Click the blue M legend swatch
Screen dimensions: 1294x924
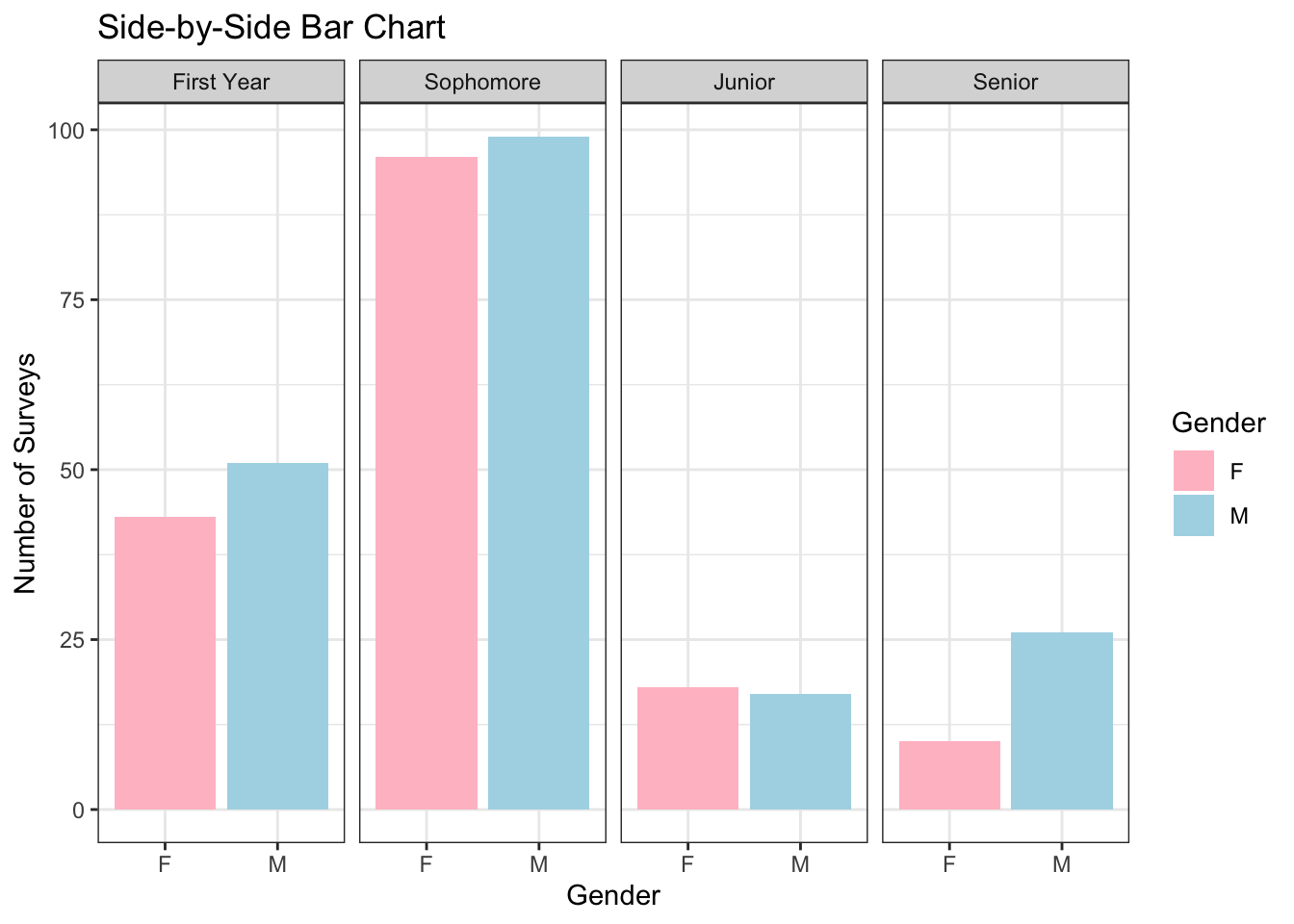point(1193,516)
